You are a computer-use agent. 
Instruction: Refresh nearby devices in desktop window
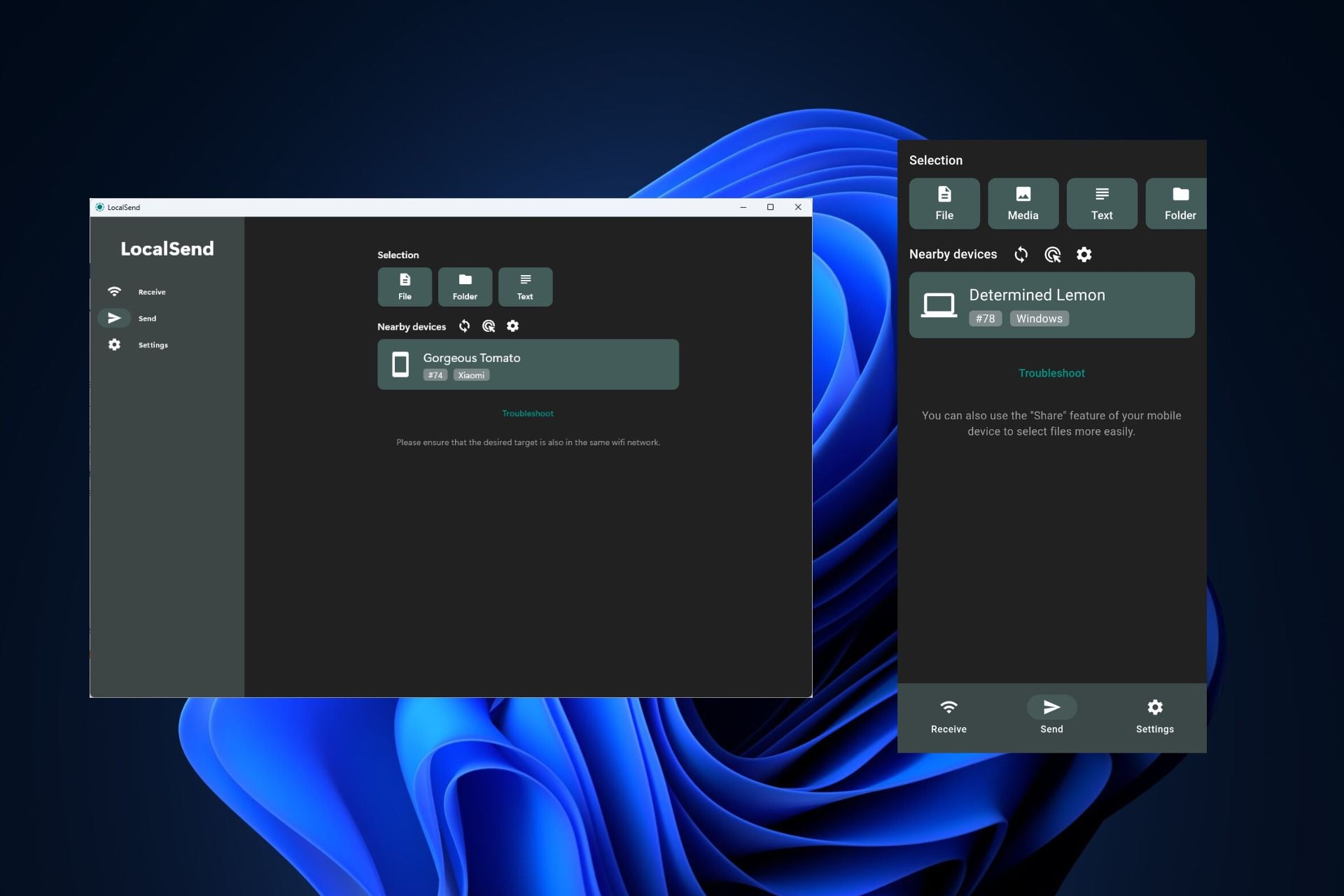(x=464, y=326)
